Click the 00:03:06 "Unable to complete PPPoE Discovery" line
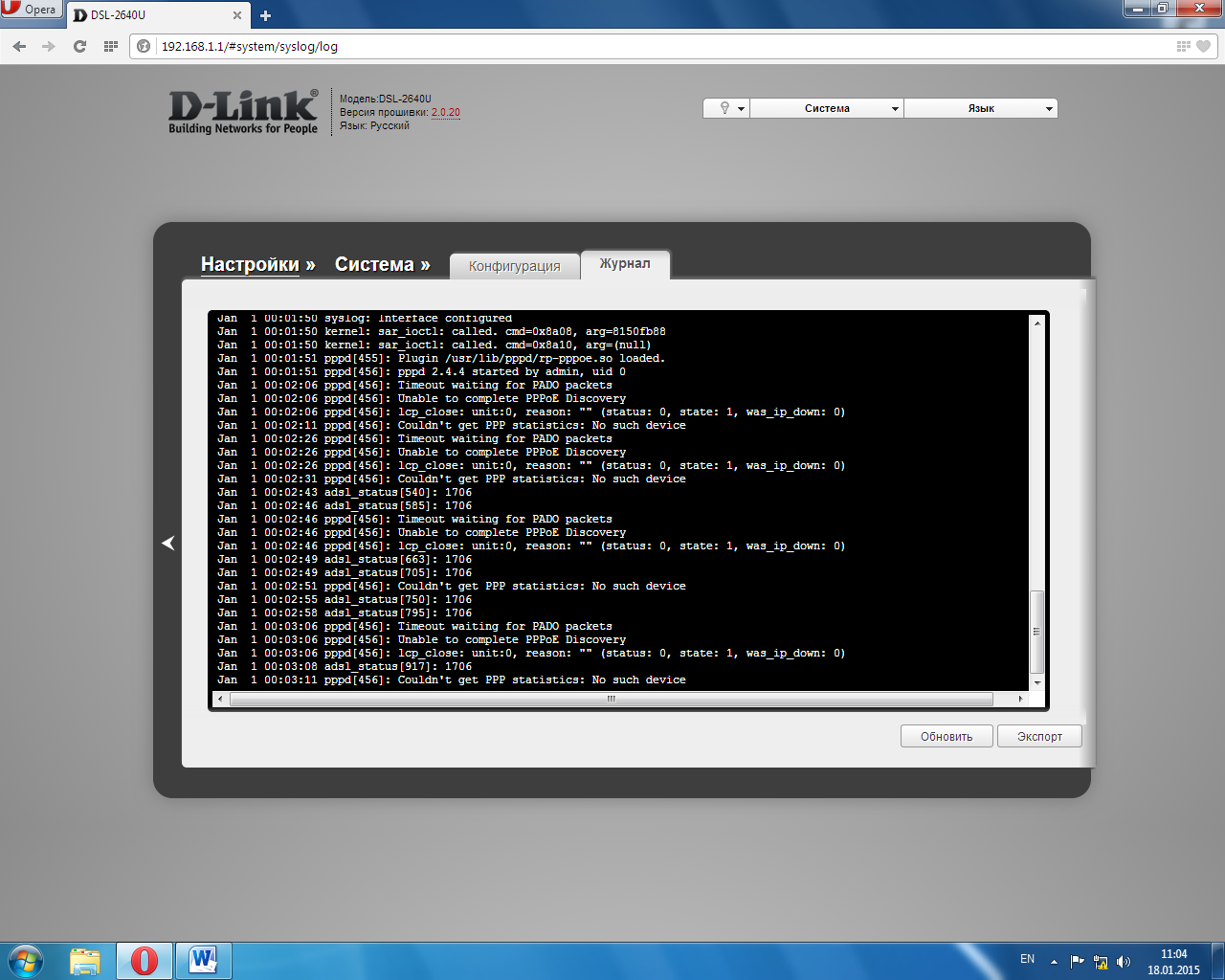1225x980 pixels. (421, 639)
